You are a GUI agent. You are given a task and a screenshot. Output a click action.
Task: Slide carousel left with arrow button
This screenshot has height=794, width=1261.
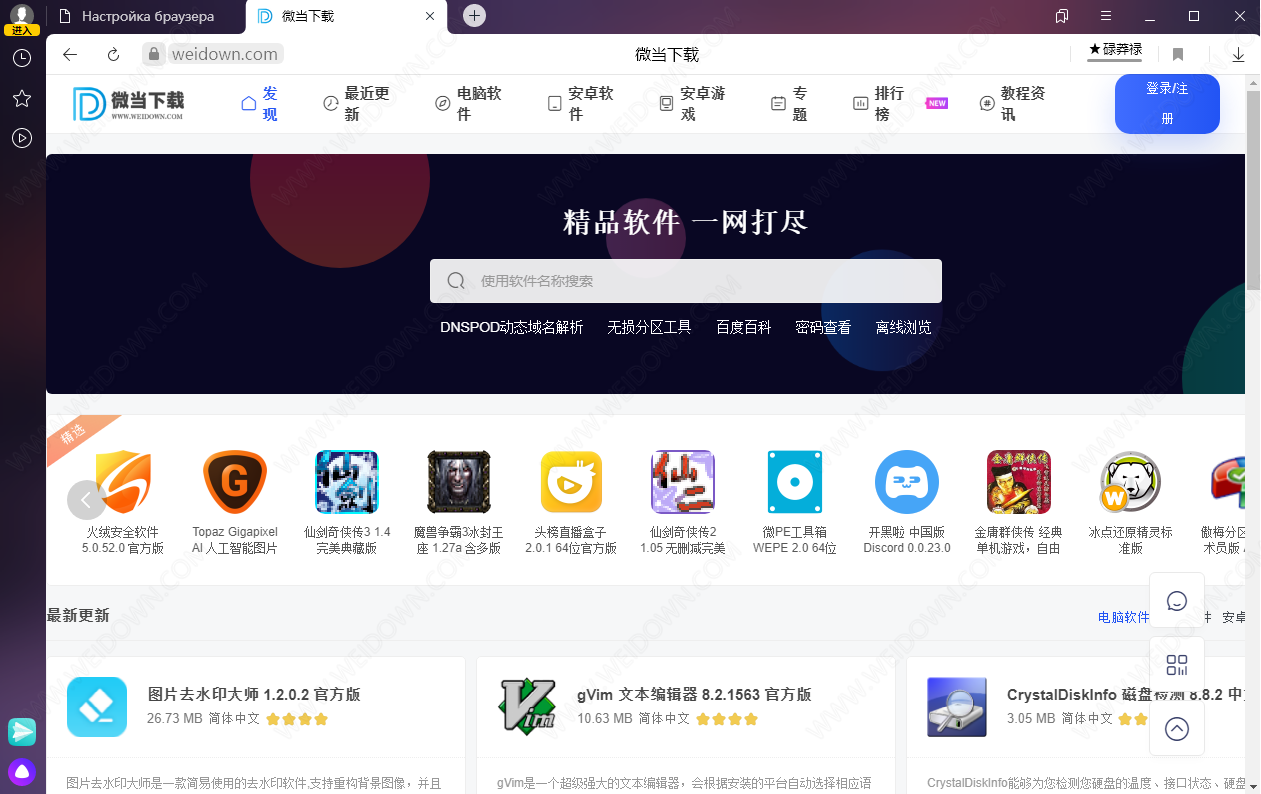click(x=87, y=500)
